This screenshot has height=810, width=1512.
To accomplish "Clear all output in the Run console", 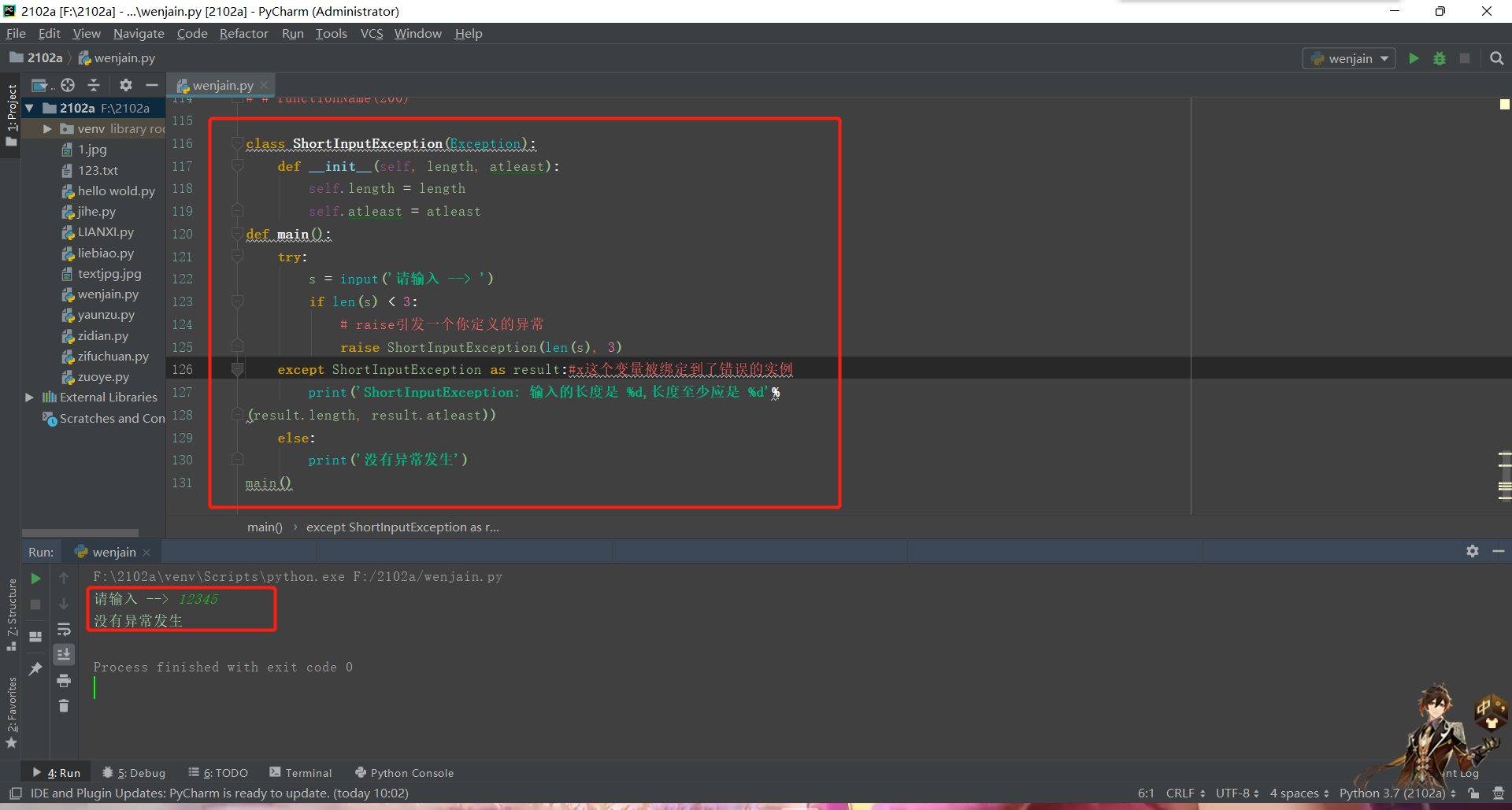I will tap(64, 706).
